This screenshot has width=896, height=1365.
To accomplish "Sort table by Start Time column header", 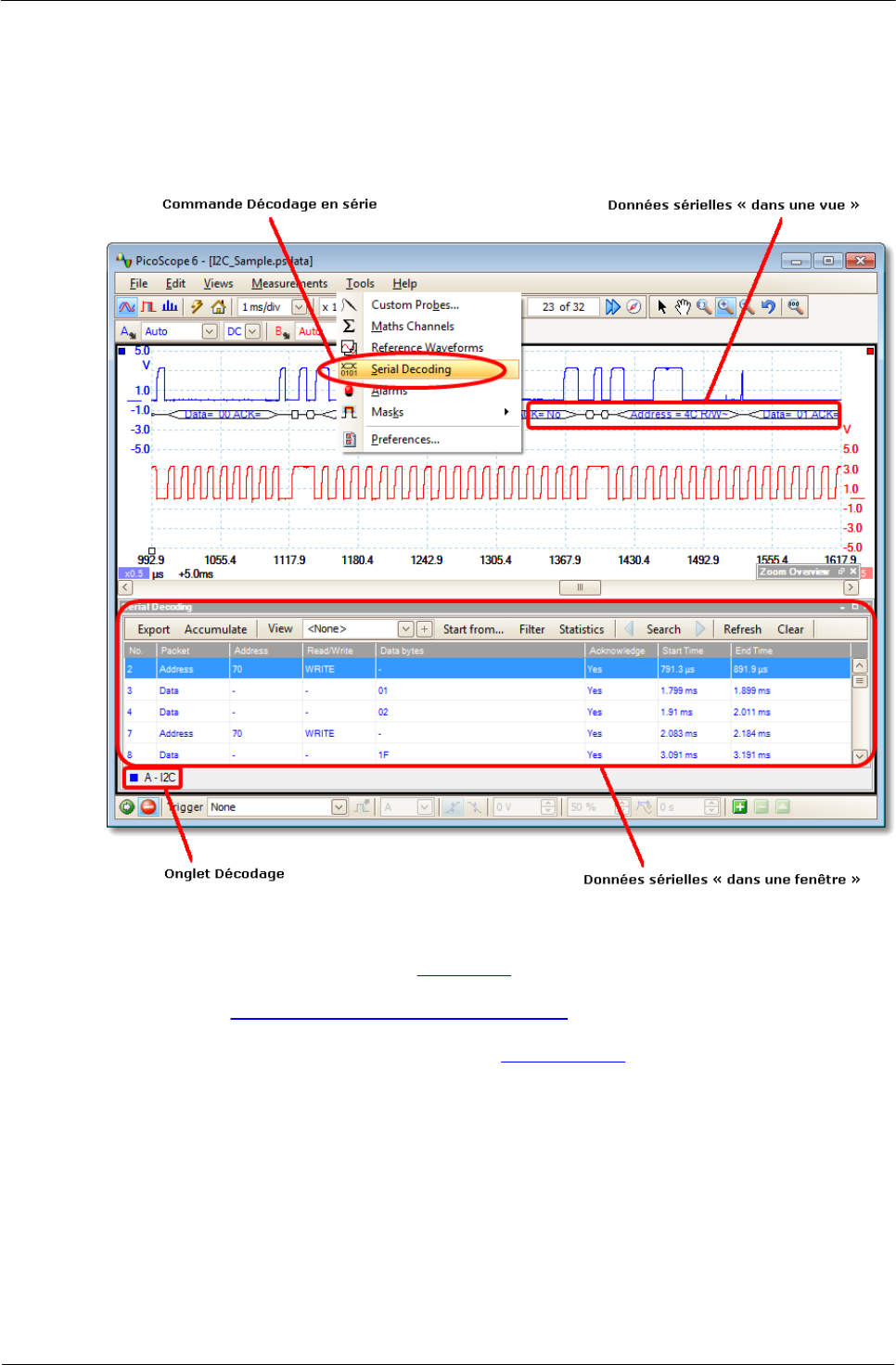I will (x=694, y=650).
